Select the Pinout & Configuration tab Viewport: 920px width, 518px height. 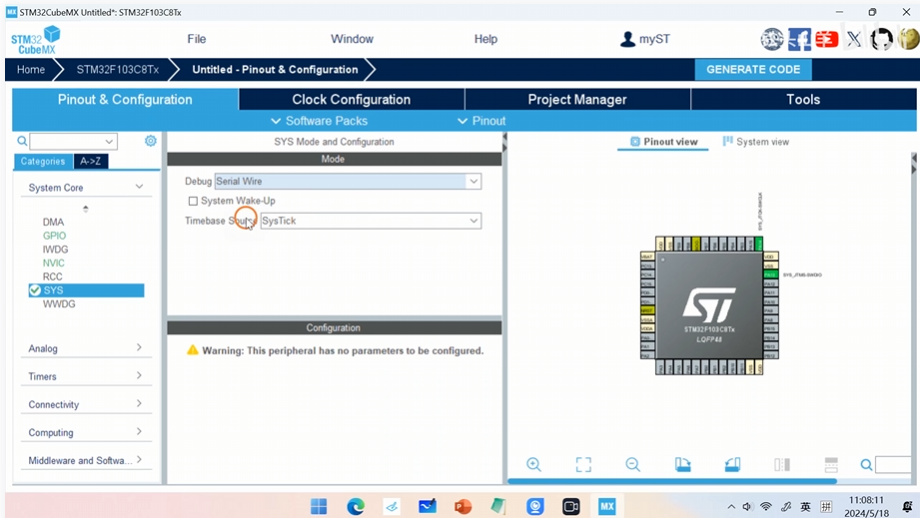click(125, 99)
